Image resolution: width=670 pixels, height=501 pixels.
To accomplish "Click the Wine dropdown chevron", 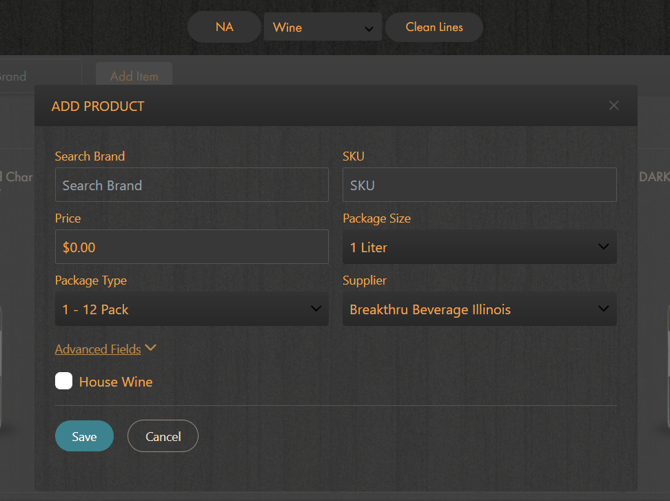I will click(x=369, y=29).
